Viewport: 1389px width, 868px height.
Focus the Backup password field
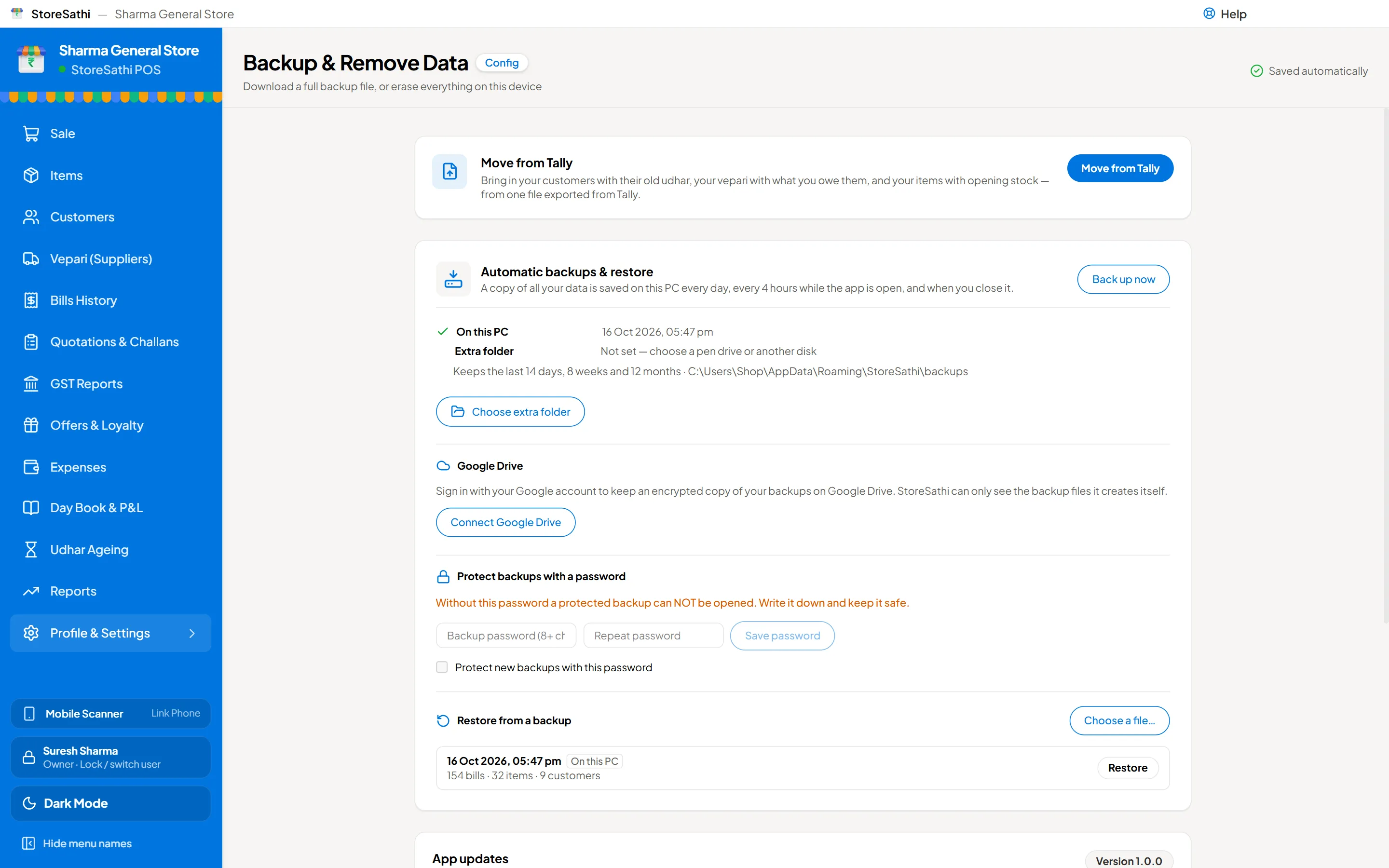point(505,636)
